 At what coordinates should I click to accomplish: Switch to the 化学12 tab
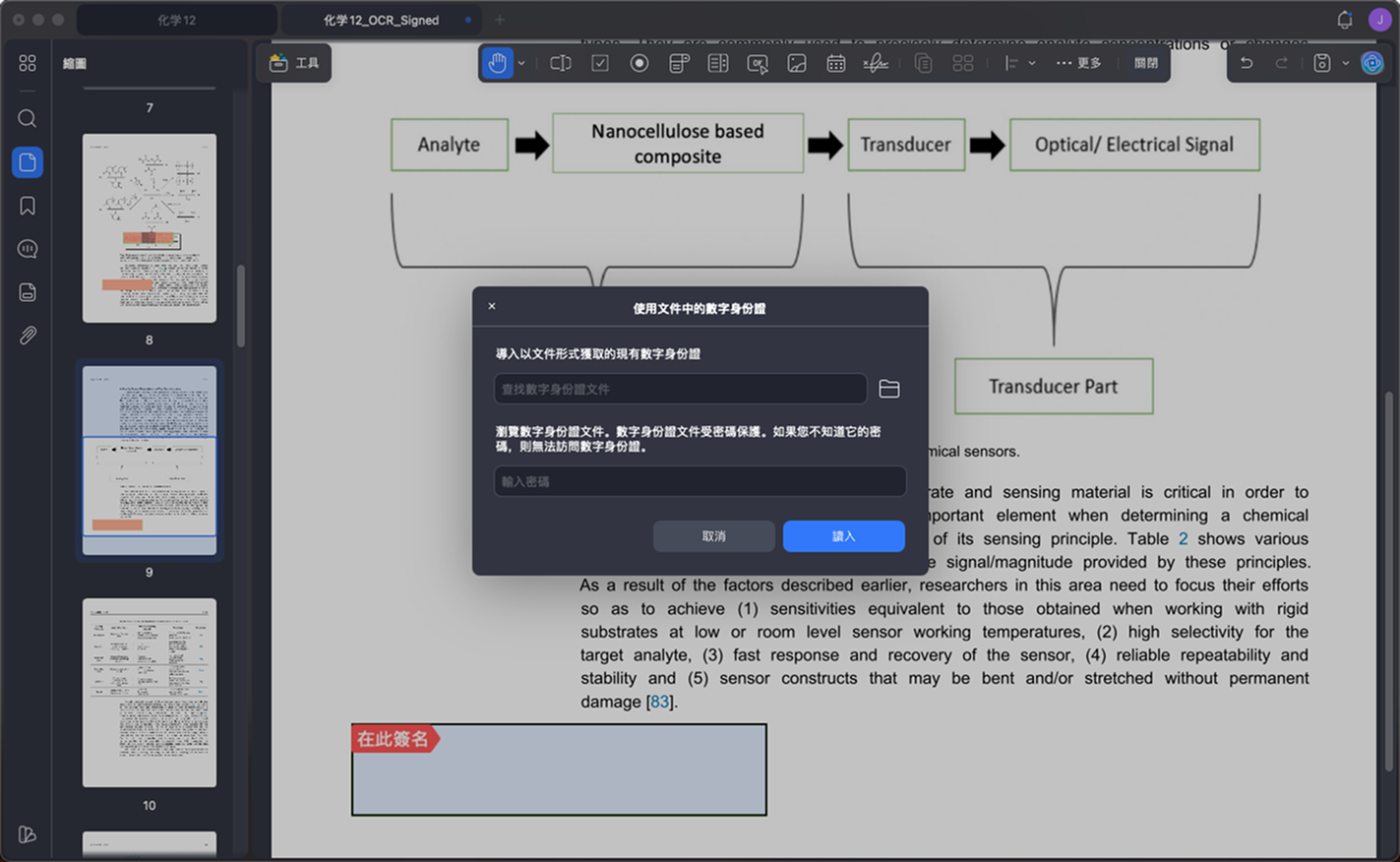click(177, 20)
